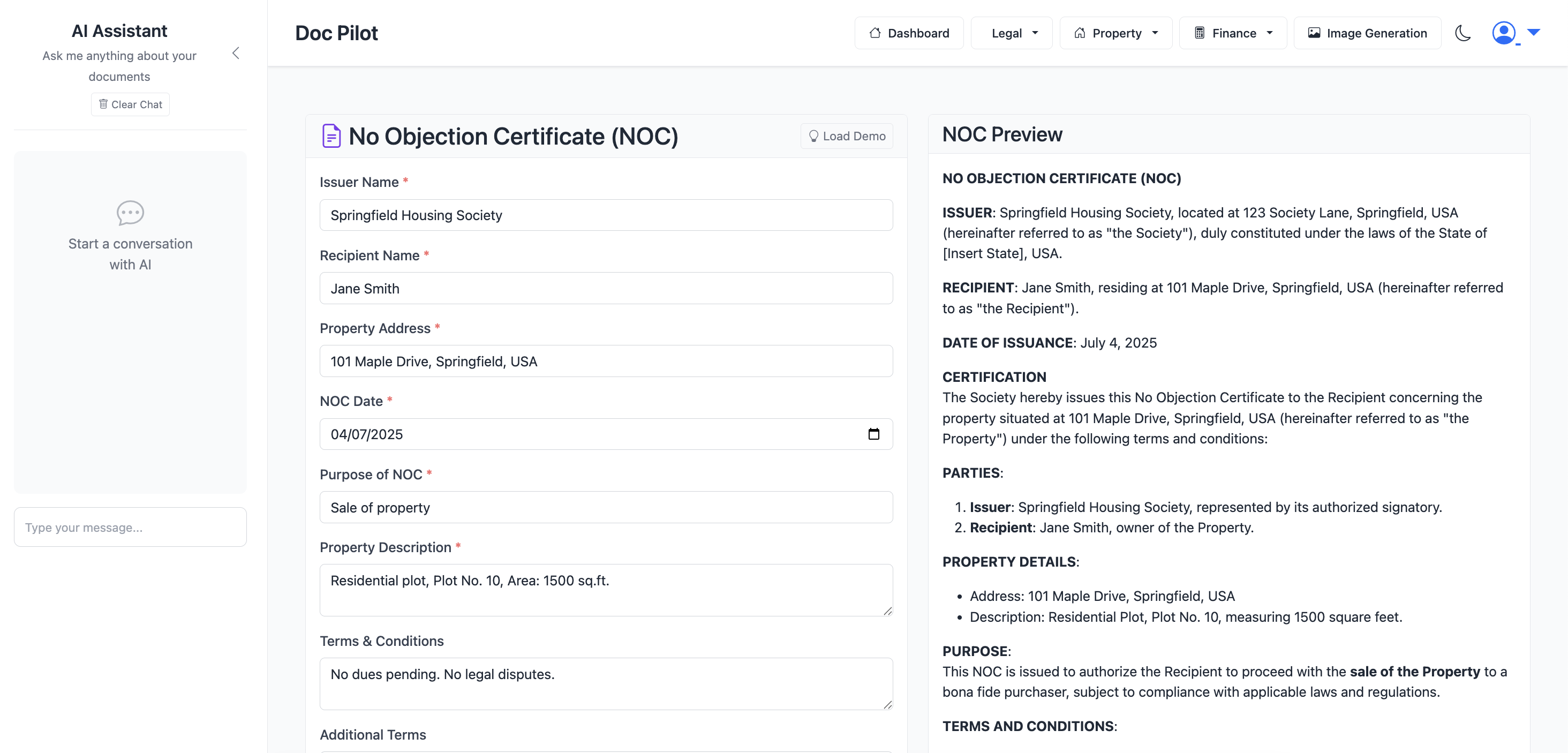Screen dimensions: 1568x753
Task: Load demo data into the NOC form
Action: (x=846, y=135)
